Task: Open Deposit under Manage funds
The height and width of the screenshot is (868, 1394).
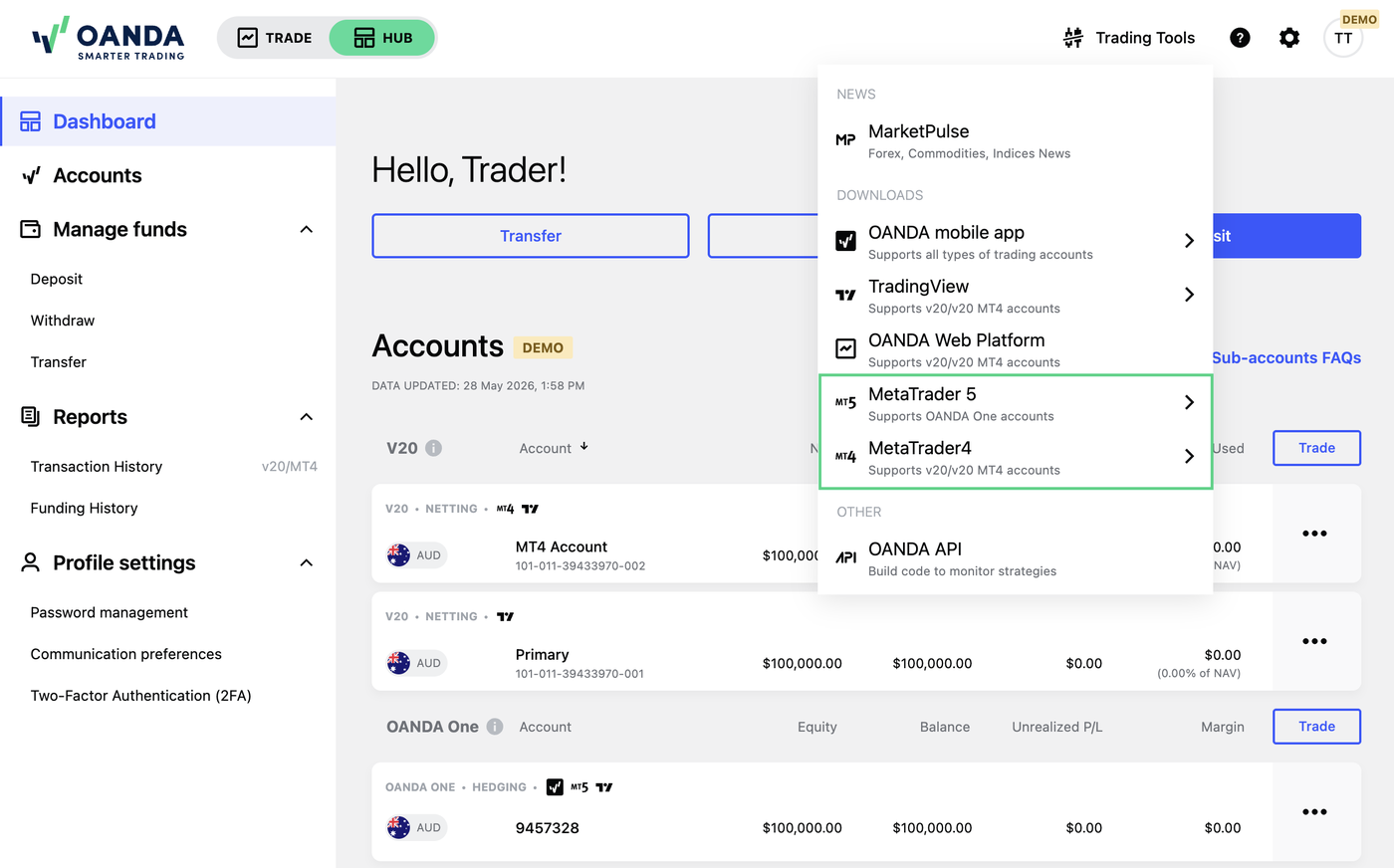Action: click(x=57, y=279)
